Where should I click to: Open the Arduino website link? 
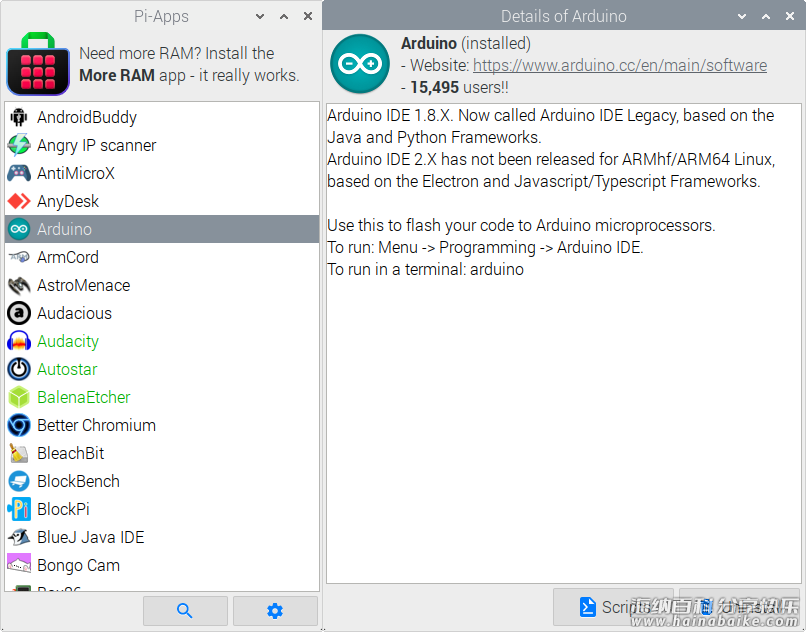[x=619, y=66]
